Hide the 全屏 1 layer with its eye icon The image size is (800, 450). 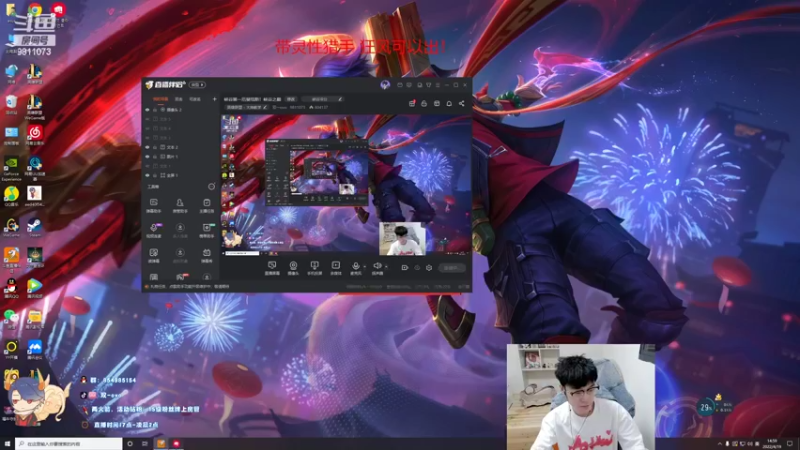[147, 176]
